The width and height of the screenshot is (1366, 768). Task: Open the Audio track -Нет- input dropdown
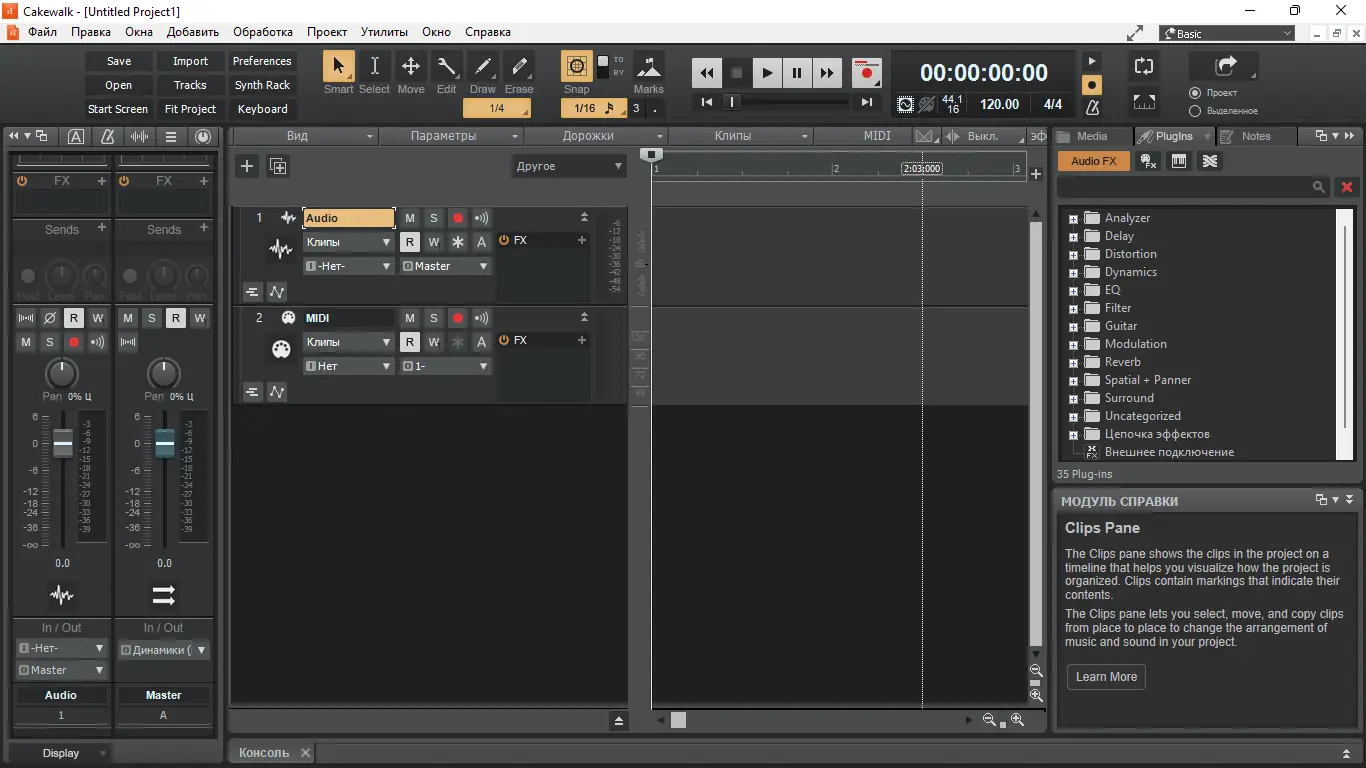pyautogui.click(x=349, y=266)
